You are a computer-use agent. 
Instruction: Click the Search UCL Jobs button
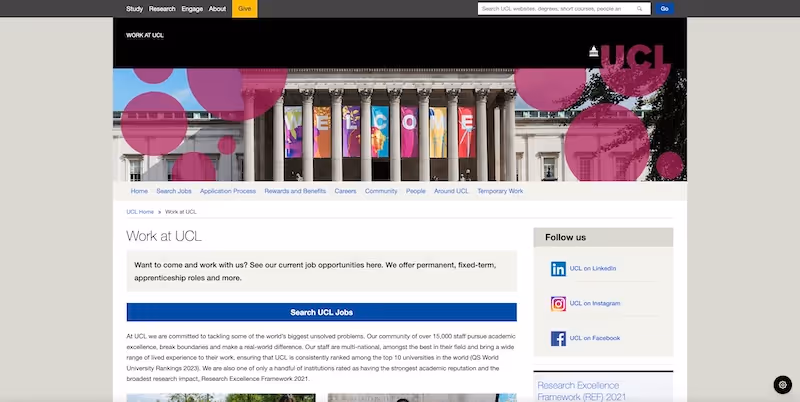point(321,312)
